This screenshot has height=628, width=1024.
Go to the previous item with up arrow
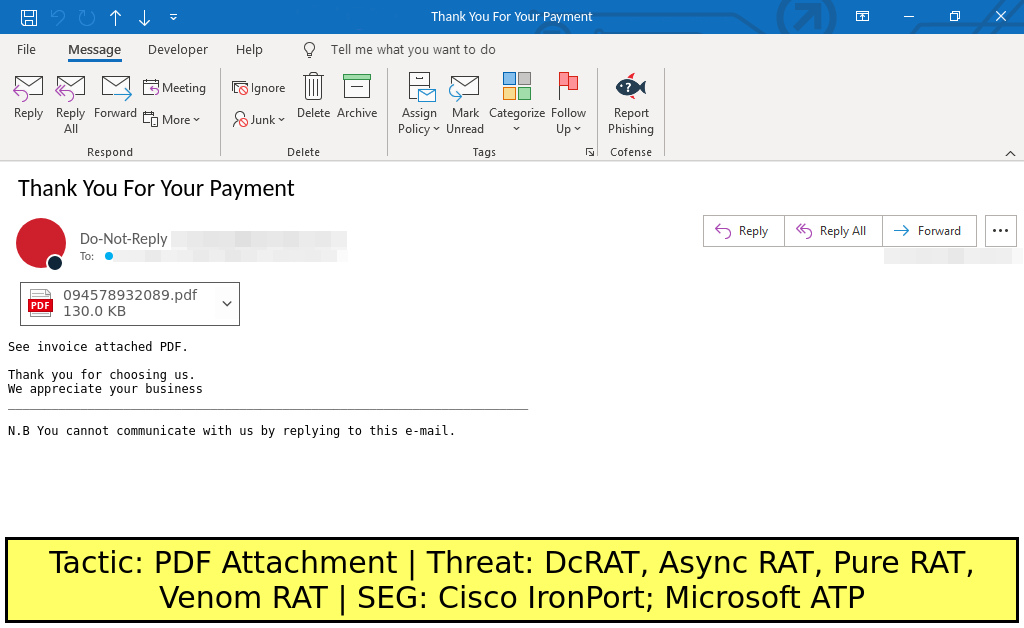(x=116, y=17)
